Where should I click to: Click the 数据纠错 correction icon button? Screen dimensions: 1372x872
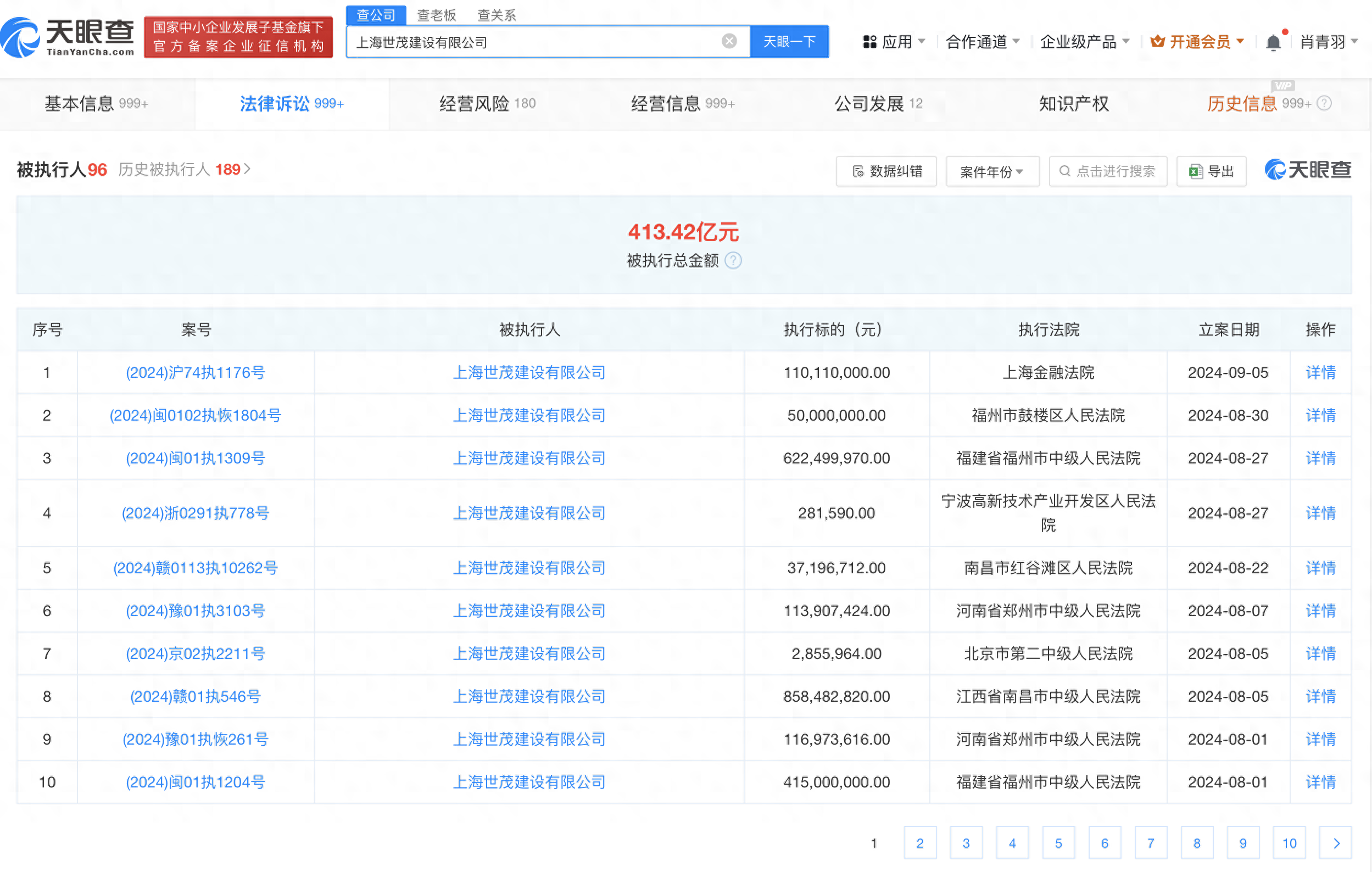pos(886,171)
